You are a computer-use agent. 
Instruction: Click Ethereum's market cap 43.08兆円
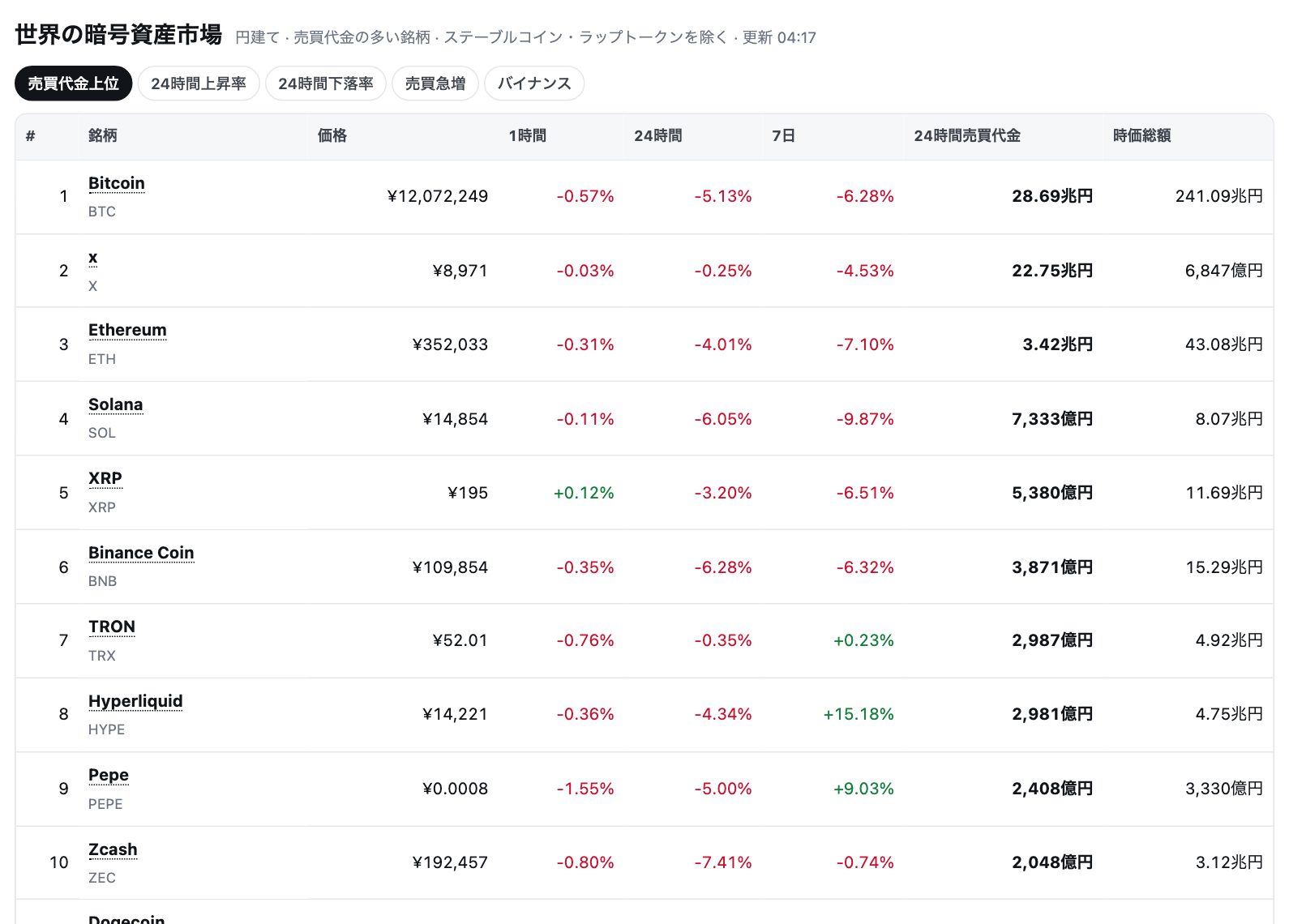[1224, 344]
